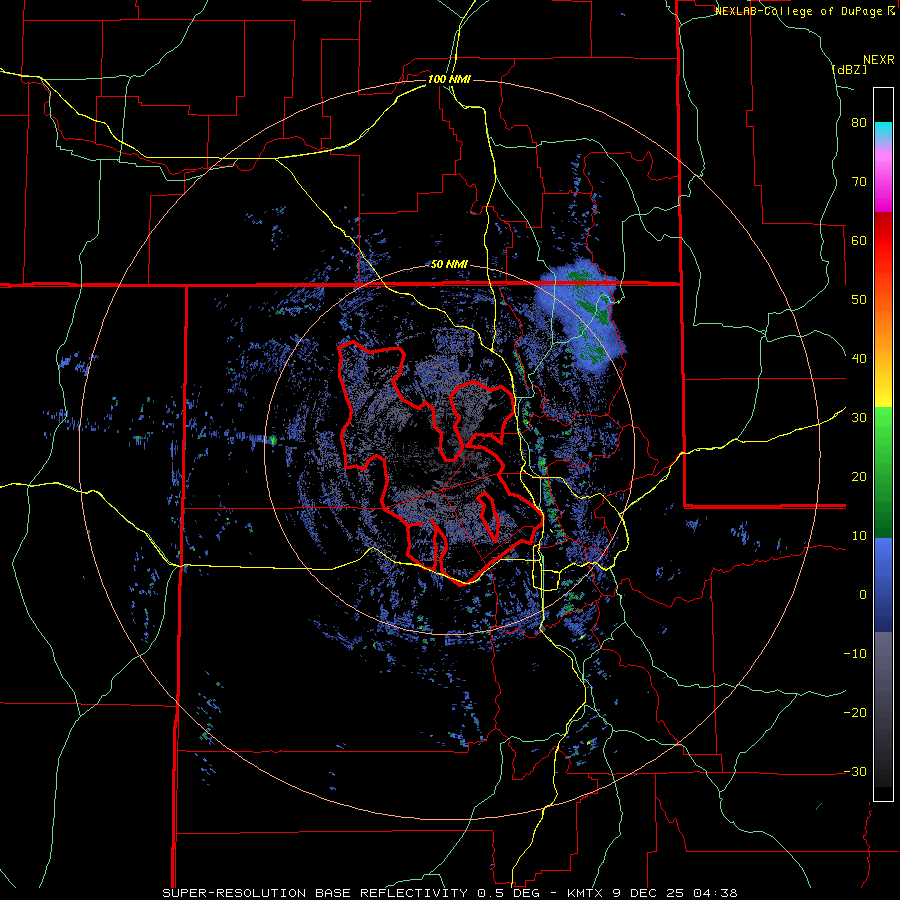
Task: Click the 70 dBZ legend value
Action: (x=859, y=182)
